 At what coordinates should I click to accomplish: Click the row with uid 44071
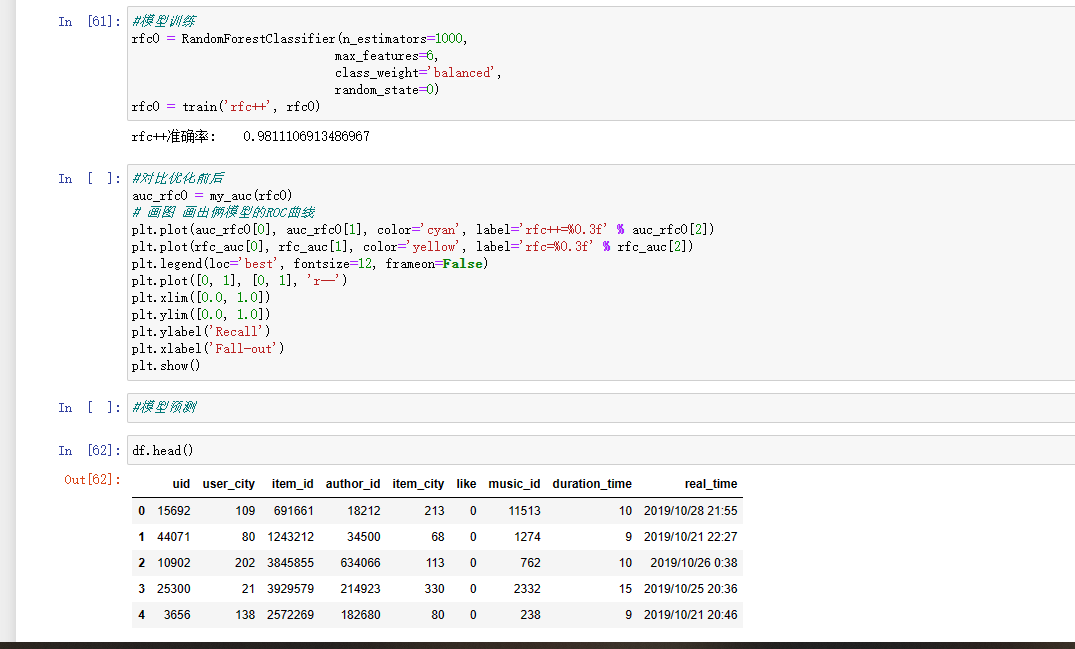437,536
